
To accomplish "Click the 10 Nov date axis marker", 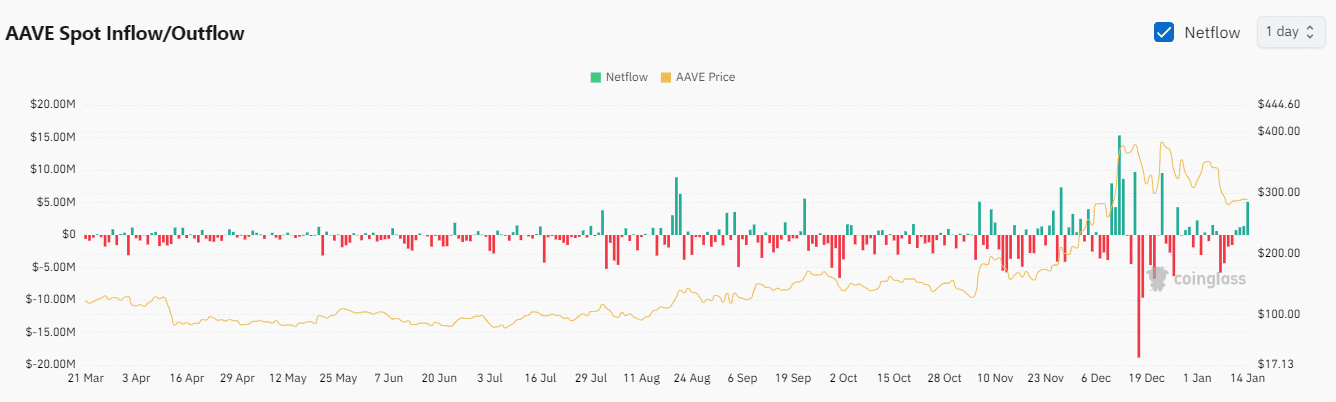I will click(995, 379).
